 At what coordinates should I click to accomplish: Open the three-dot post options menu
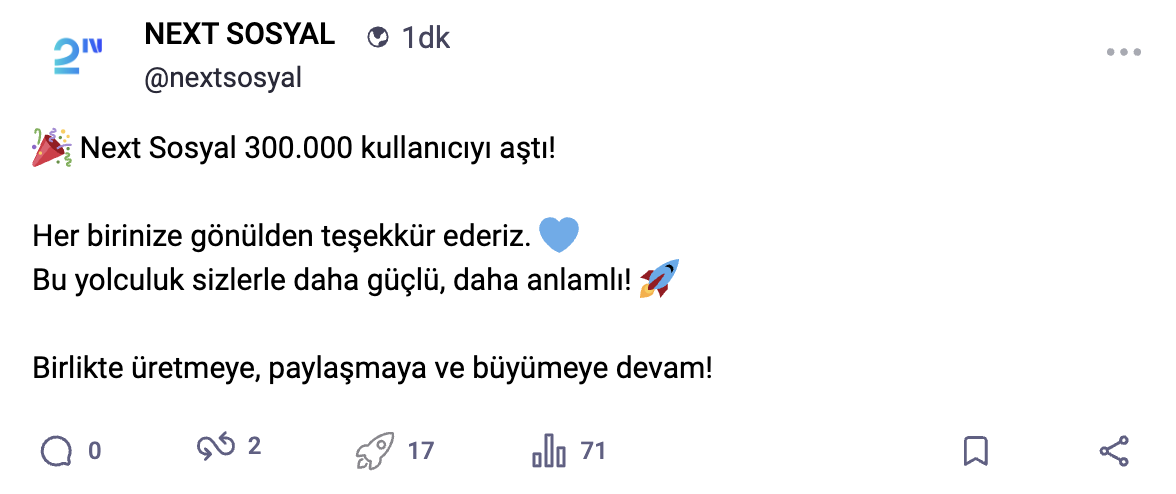1123,53
